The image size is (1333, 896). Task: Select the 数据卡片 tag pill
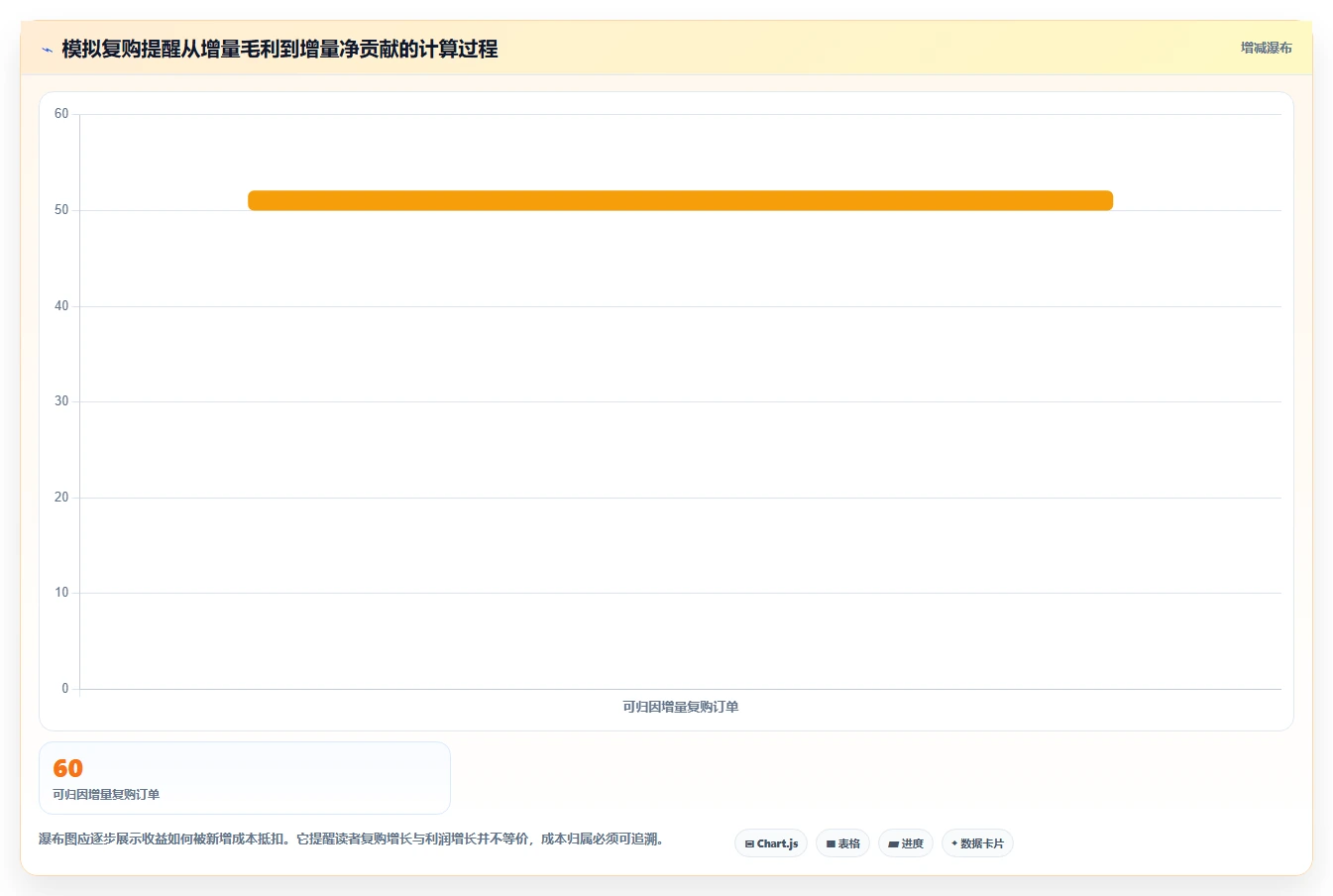977,843
